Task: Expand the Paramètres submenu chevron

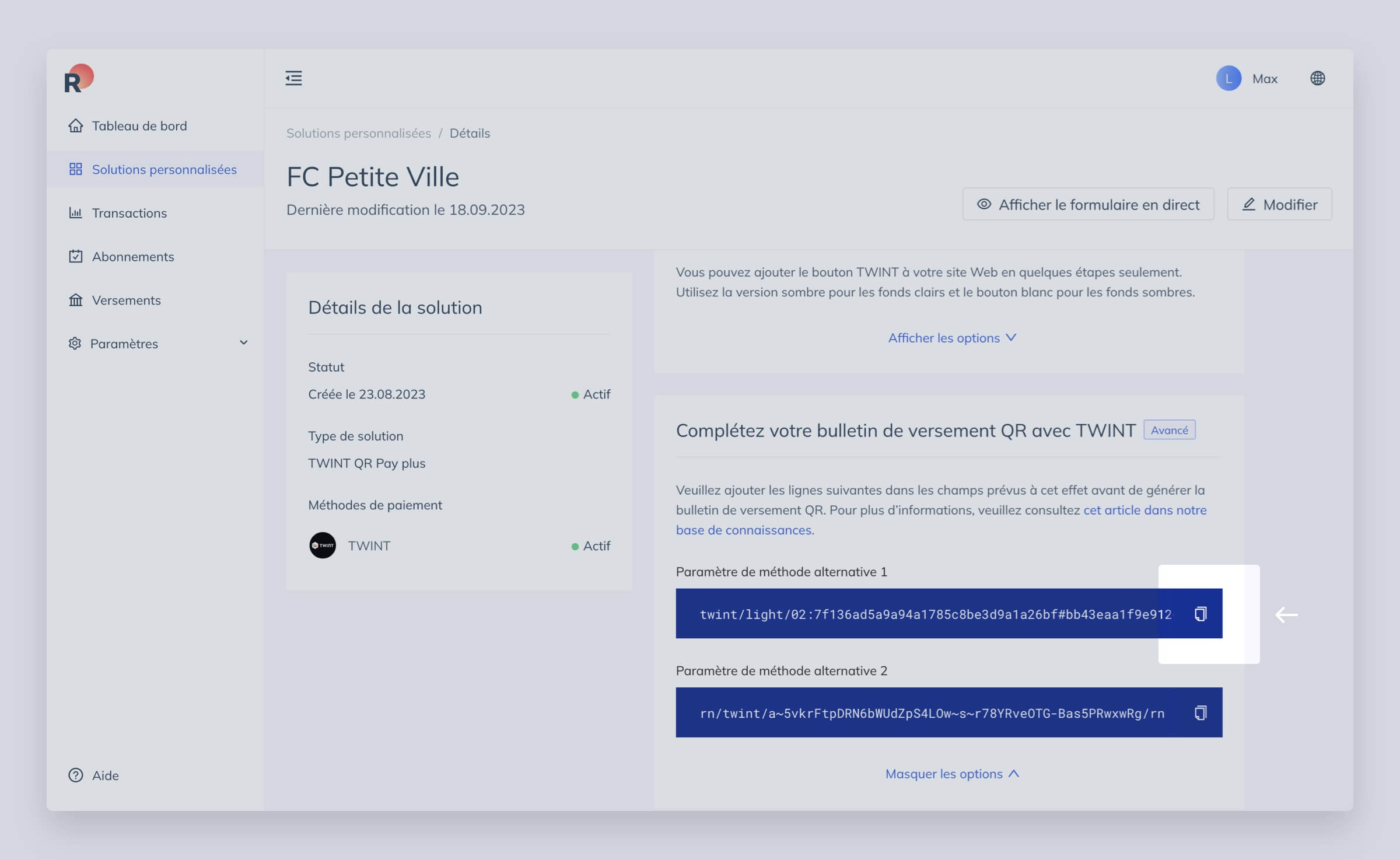Action: pos(244,343)
